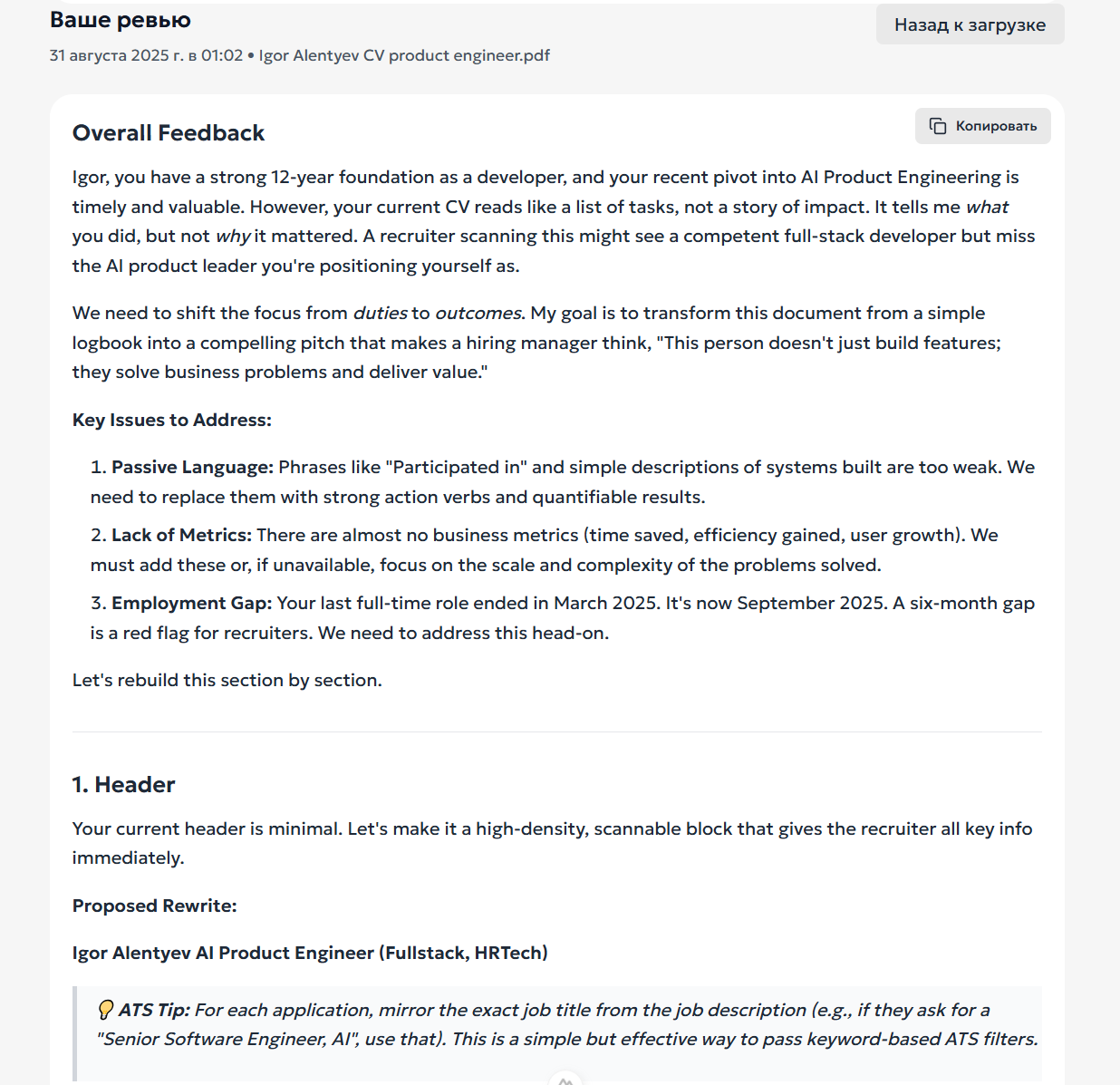The height and width of the screenshot is (1085, 1120).
Task: Click Let's rebuild this section by section
Action: 227,680
